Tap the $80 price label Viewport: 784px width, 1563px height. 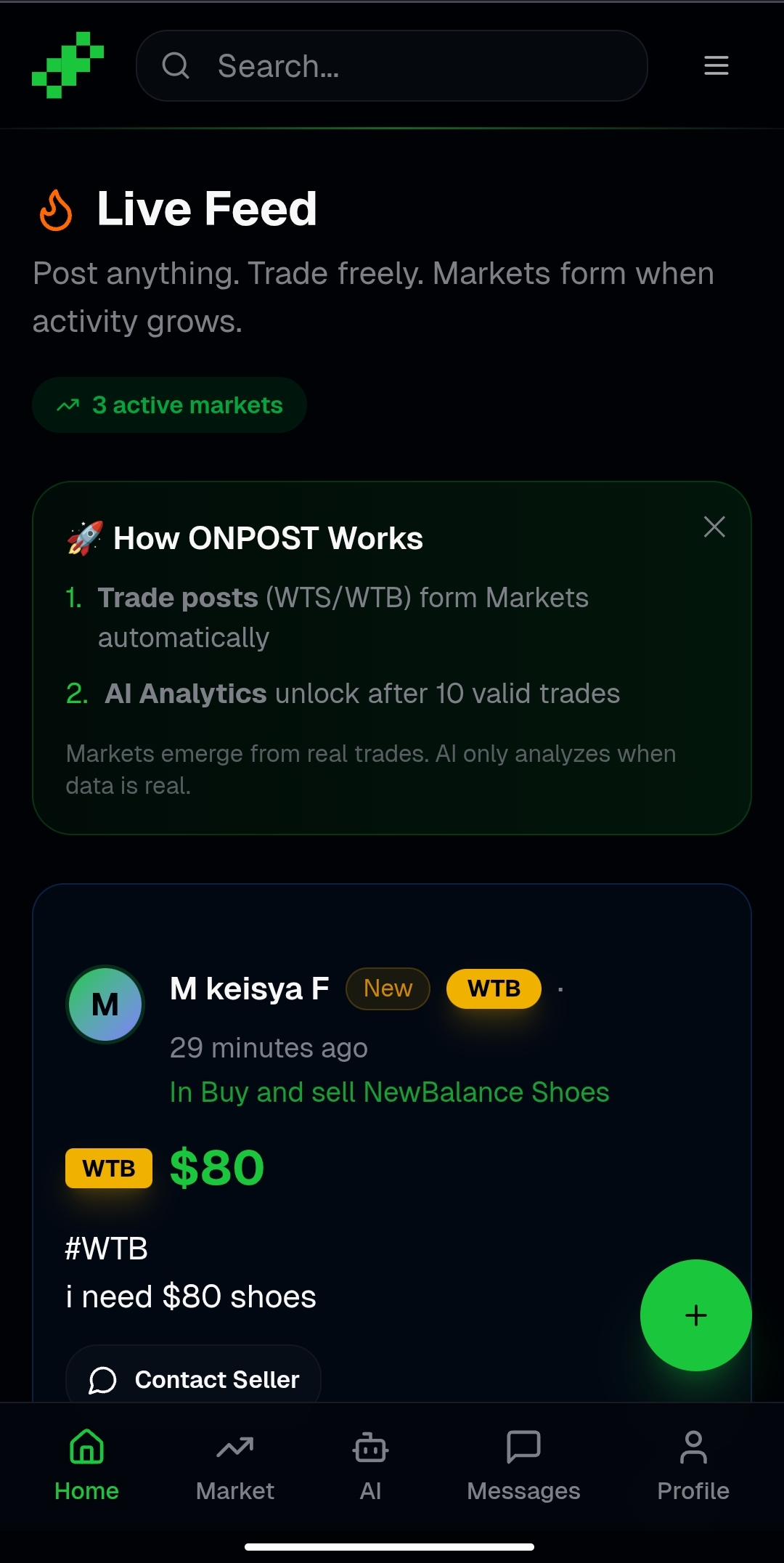tap(217, 1168)
